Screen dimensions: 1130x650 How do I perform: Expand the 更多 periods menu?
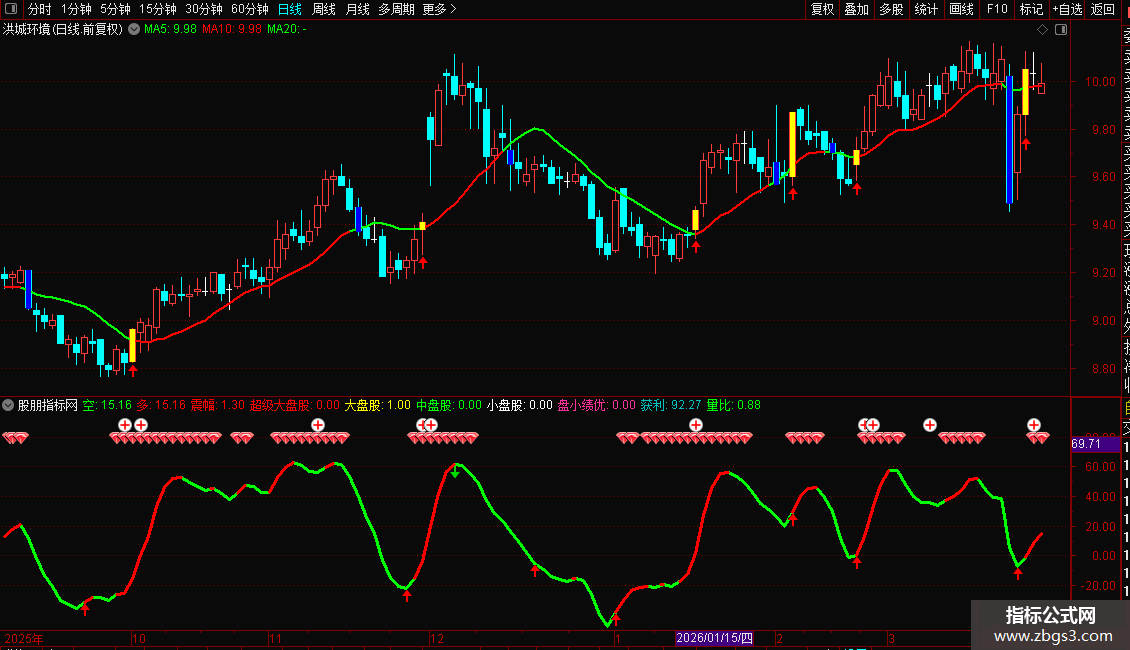coord(440,9)
